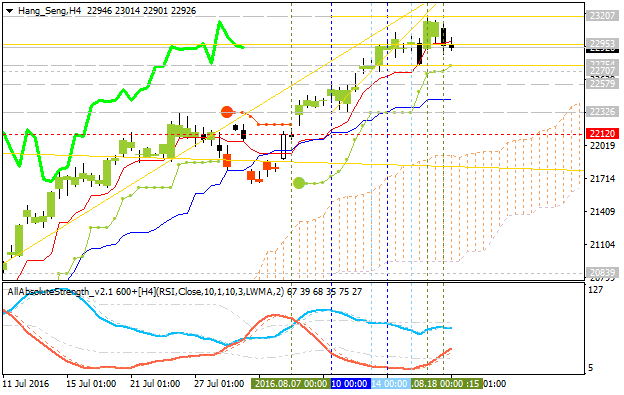This screenshot has height=395, width=624.
Task: Click the 23207 price level label
Action: 603,16
